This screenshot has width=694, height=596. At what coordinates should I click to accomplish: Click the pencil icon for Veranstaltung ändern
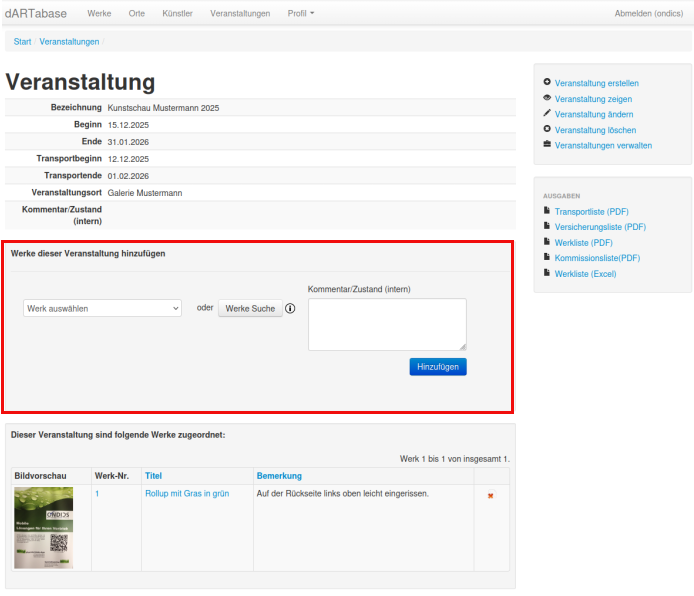point(546,114)
